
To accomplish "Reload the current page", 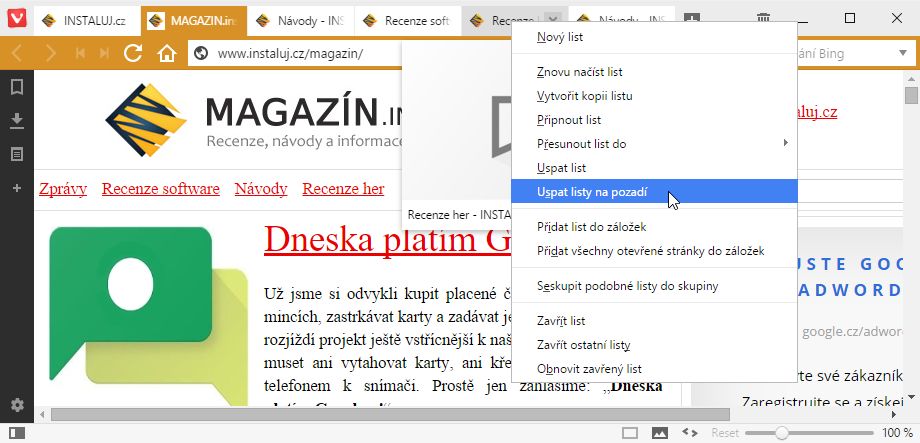I will (133, 53).
